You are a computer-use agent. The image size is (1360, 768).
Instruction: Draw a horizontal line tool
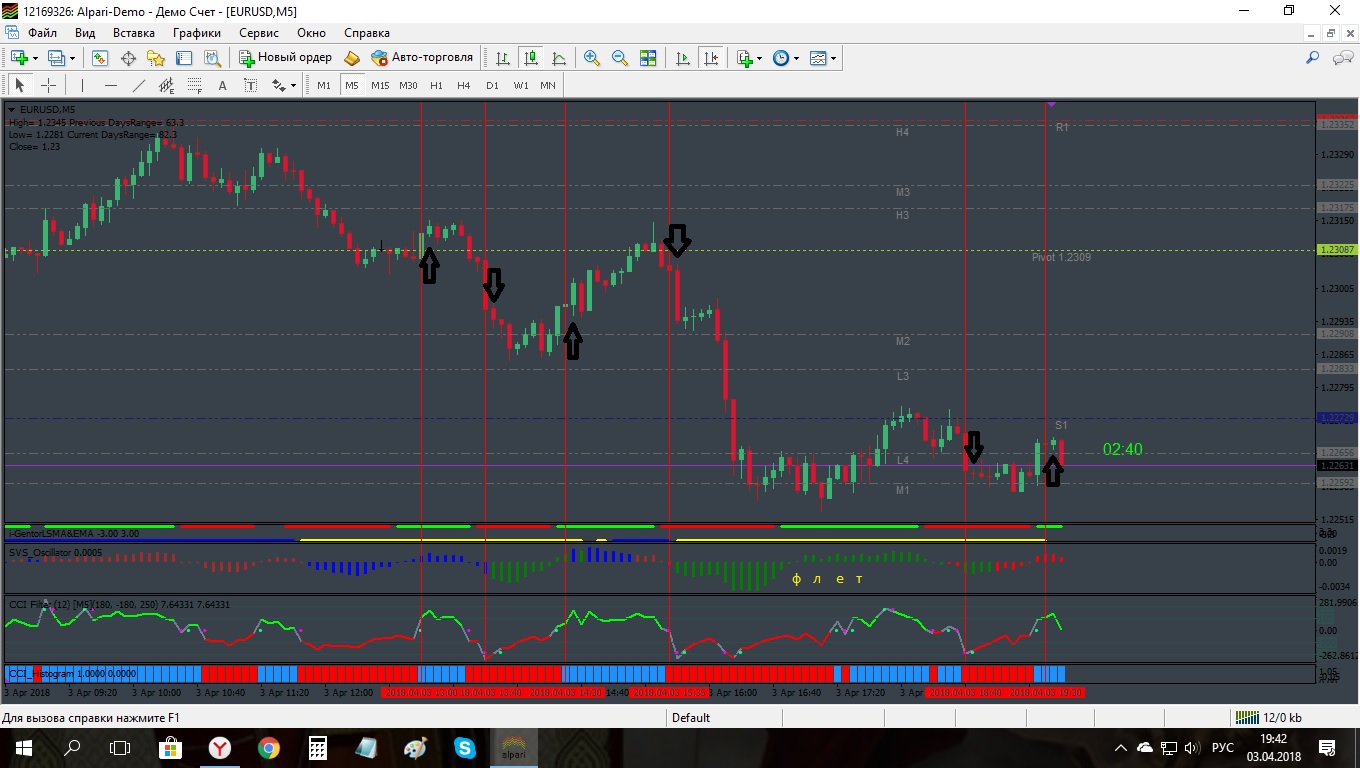(110, 85)
